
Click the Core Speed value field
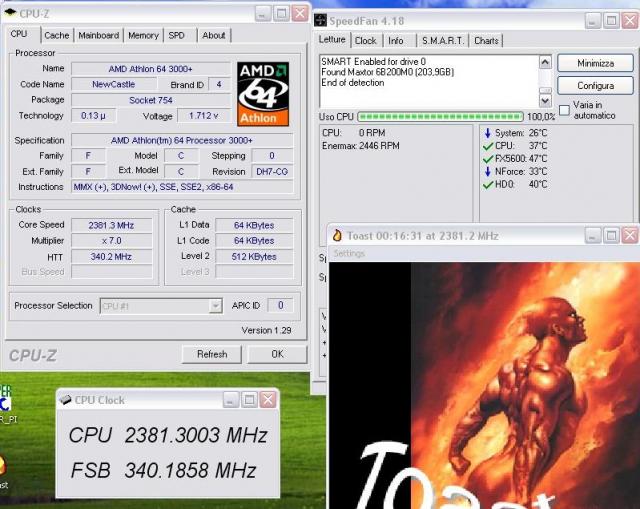[111, 225]
